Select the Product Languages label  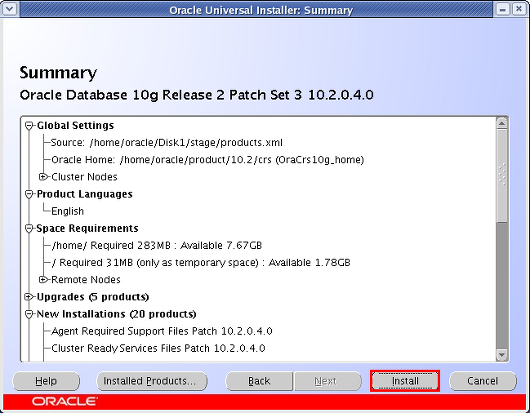click(85, 194)
